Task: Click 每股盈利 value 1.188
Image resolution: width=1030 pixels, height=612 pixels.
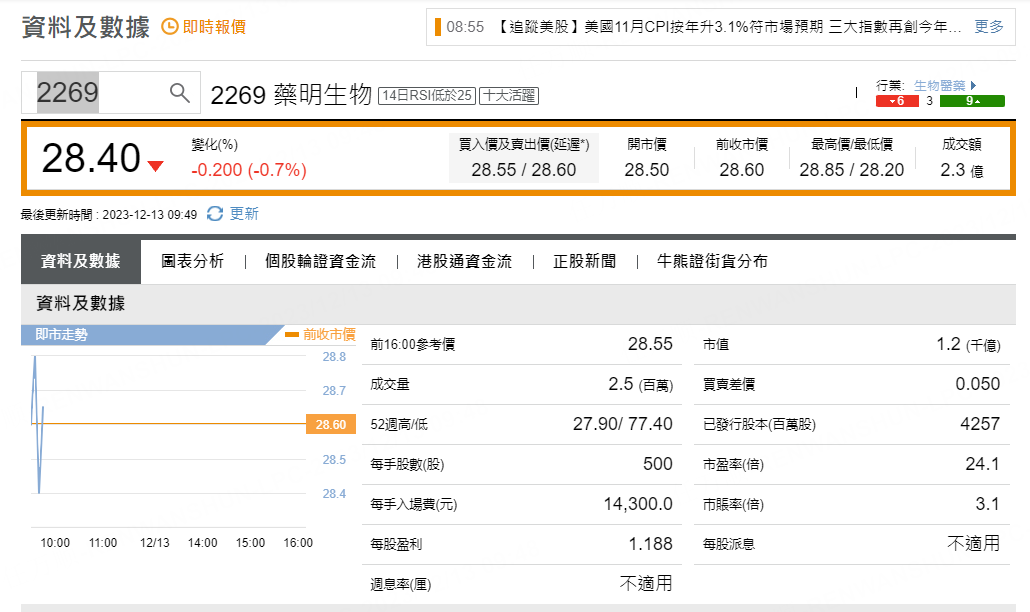Action: point(650,544)
